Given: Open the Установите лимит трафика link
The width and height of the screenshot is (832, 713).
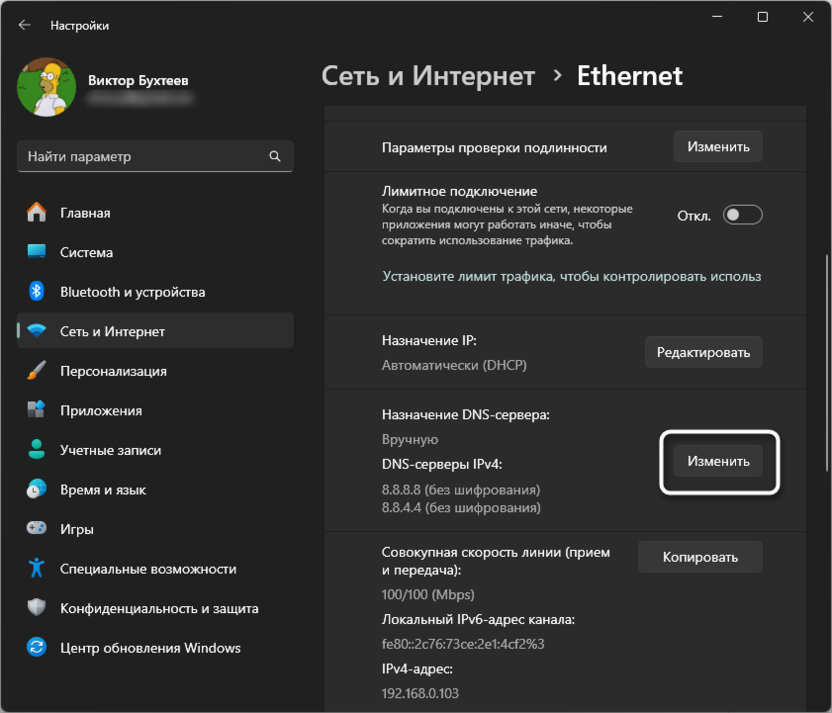Looking at the screenshot, I should pos(571,276).
